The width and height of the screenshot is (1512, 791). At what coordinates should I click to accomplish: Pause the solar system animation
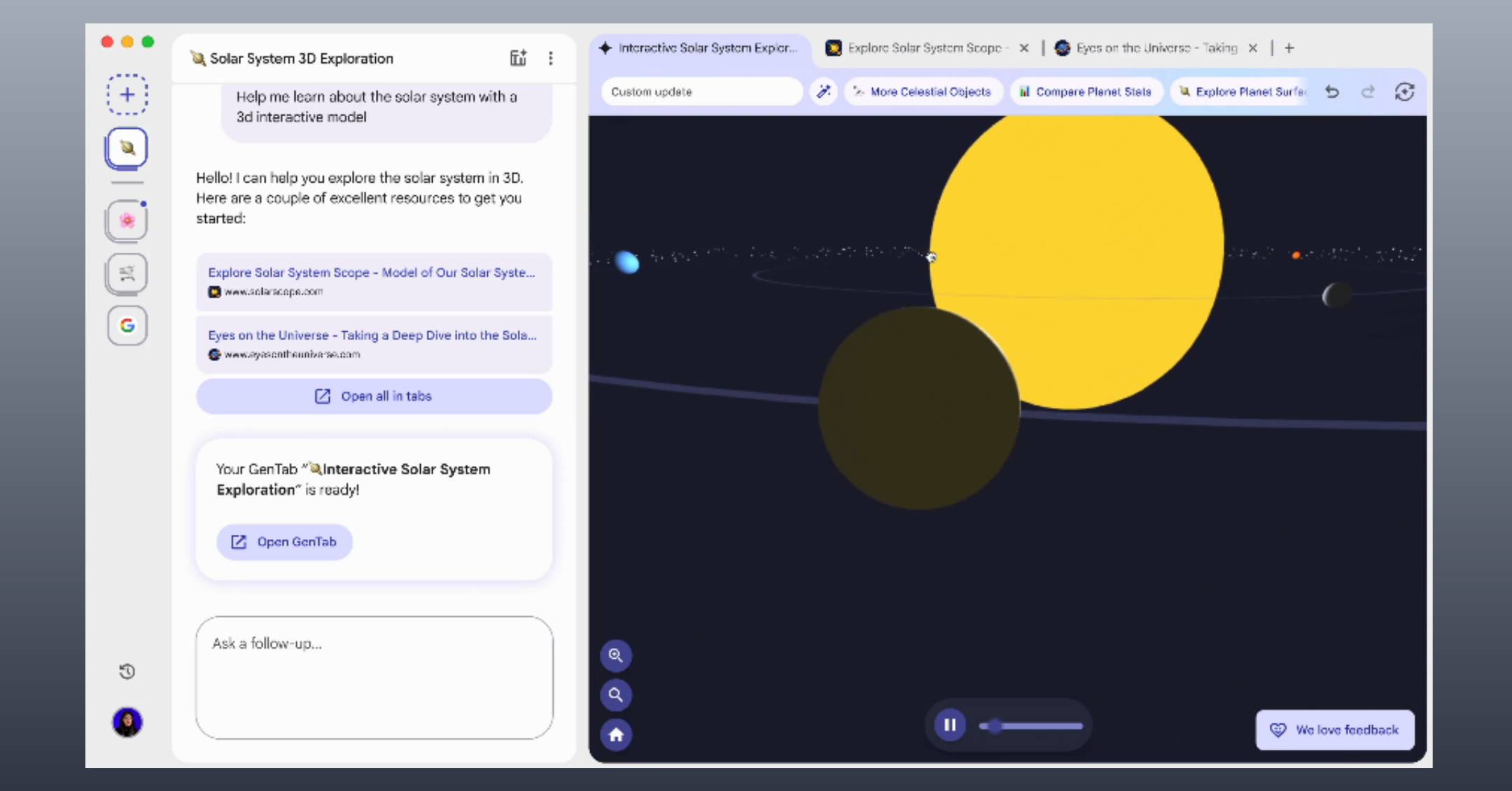950,725
